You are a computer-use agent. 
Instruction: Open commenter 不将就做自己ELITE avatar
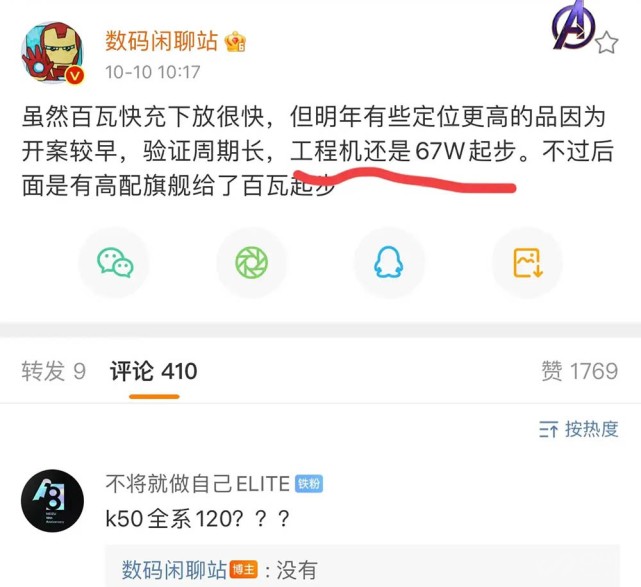(52, 501)
